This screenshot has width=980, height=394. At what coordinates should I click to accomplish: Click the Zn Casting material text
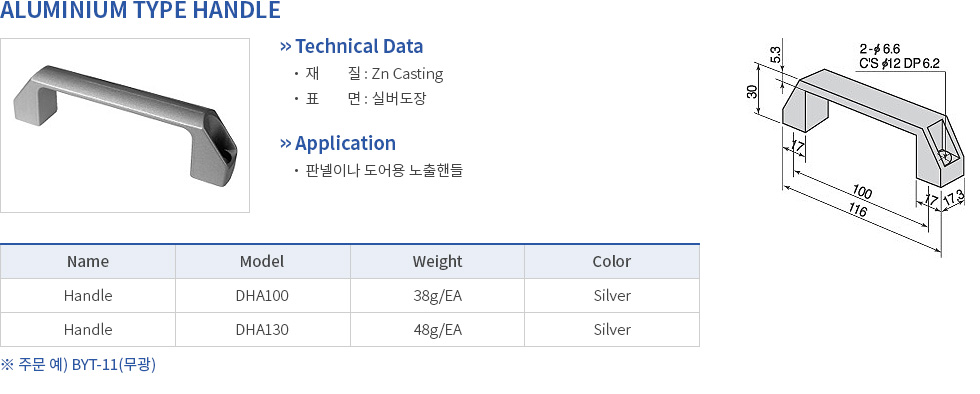pos(407,74)
